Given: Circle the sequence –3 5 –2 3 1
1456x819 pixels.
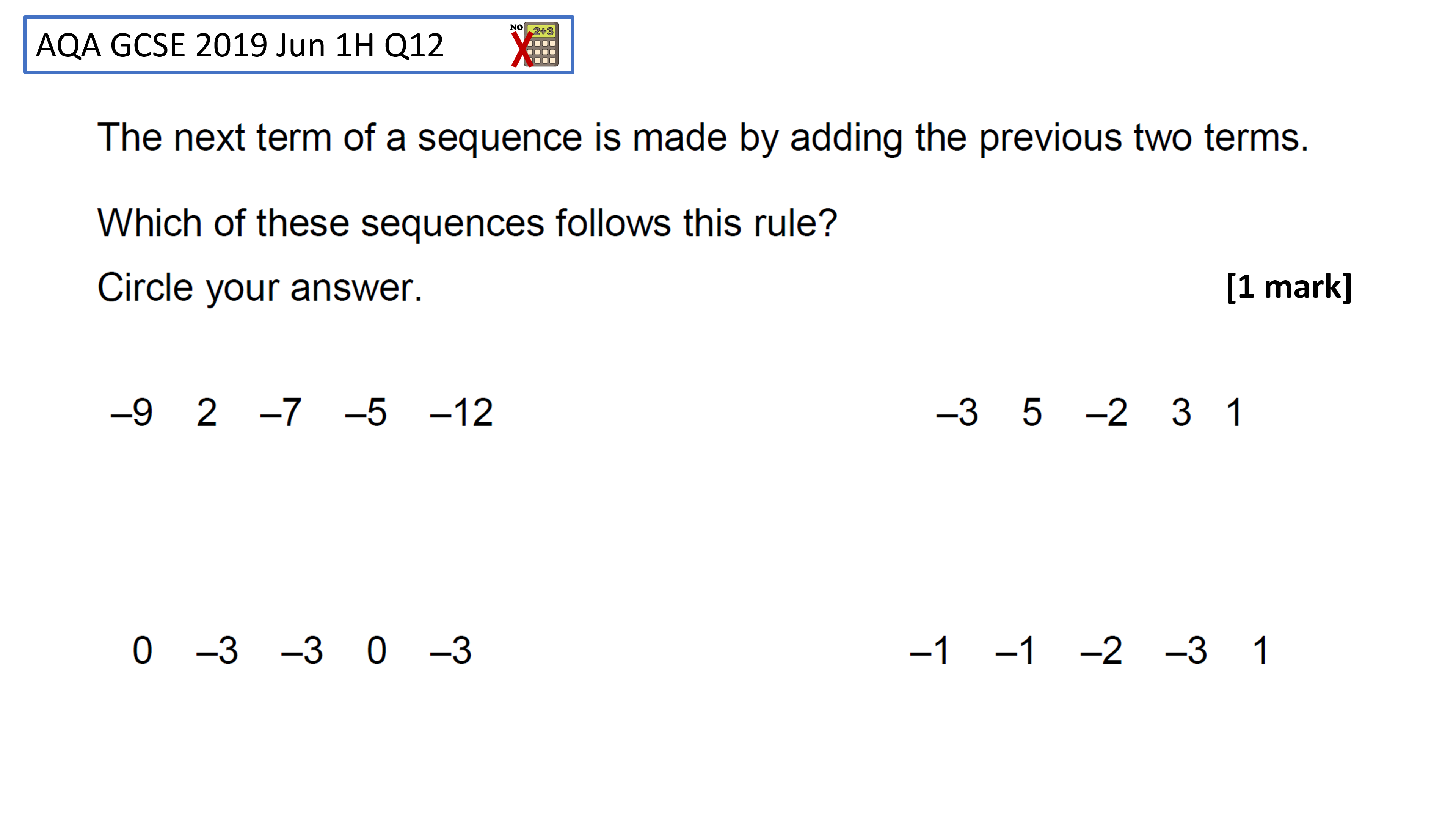Looking at the screenshot, I should [x=1089, y=413].
